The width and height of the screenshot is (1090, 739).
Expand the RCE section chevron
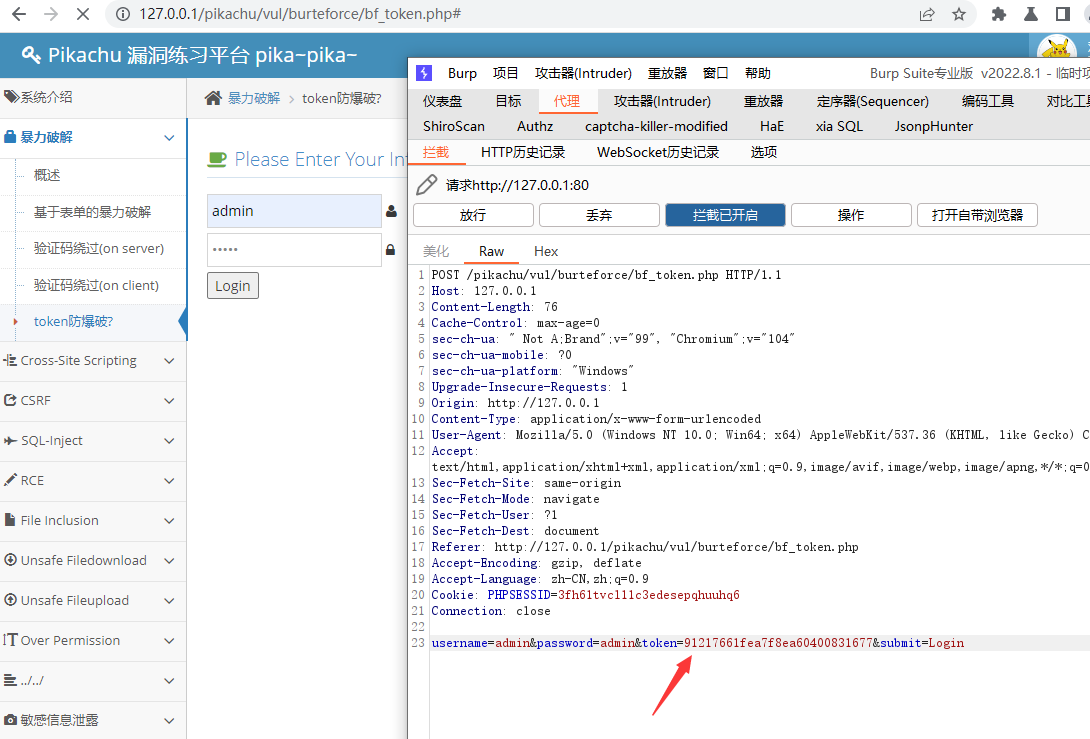click(169, 481)
